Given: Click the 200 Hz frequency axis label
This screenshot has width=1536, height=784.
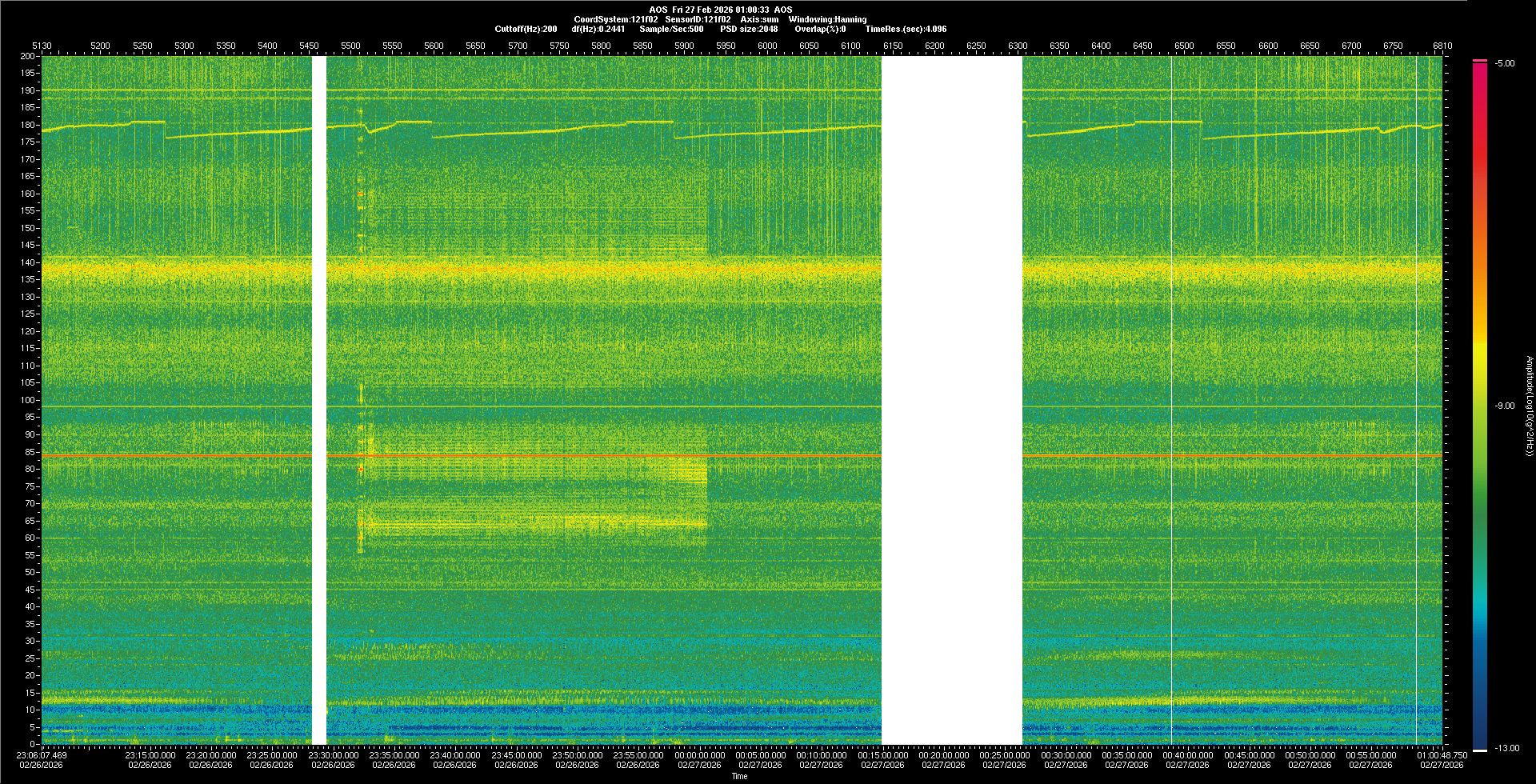Looking at the screenshot, I should [x=27, y=56].
